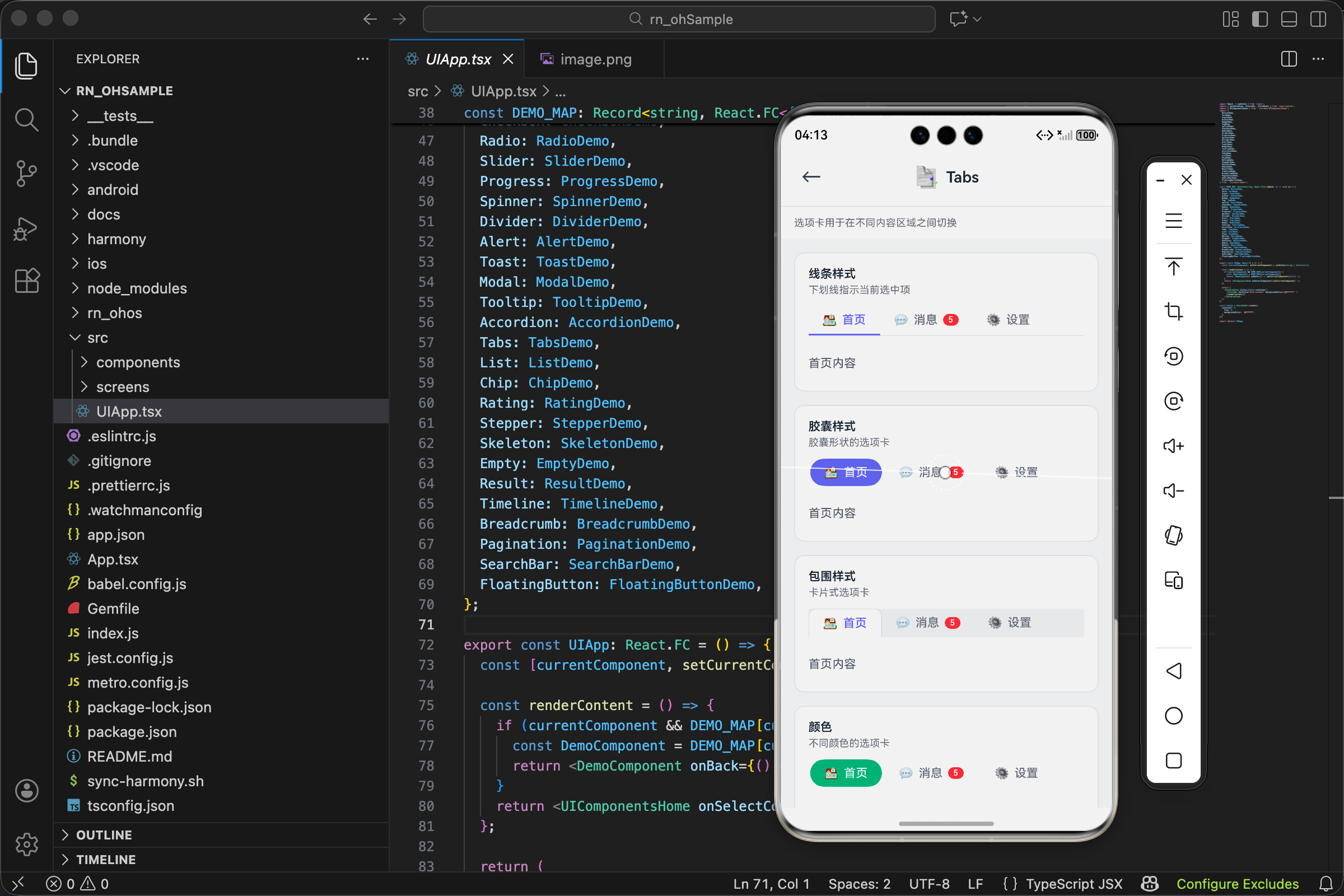Select 消息 tab in the line style card
Screen dimensions: 1344x896
pyautogui.click(x=926, y=319)
